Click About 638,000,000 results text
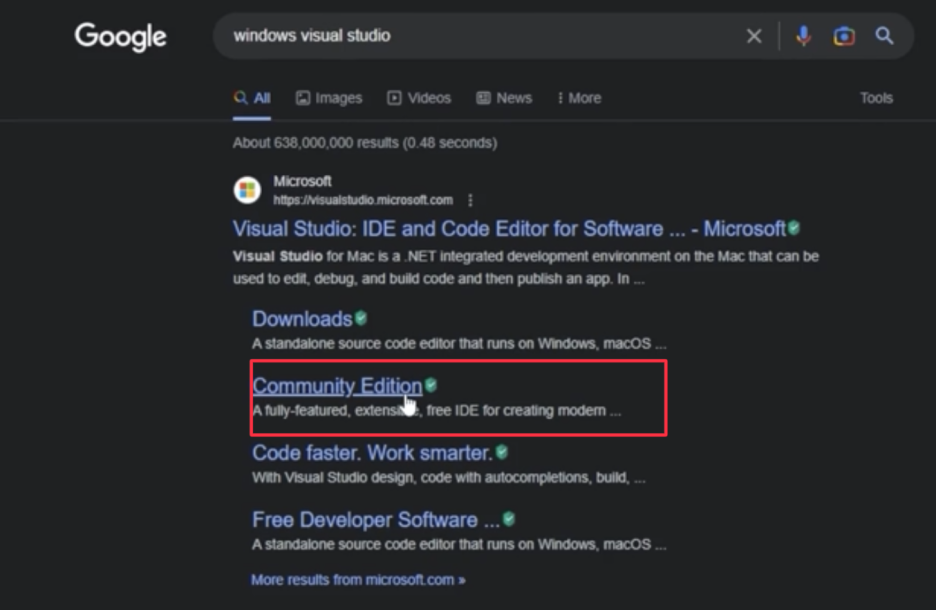Viewport: 936px width, 610px height. click(x=365, y=143)
